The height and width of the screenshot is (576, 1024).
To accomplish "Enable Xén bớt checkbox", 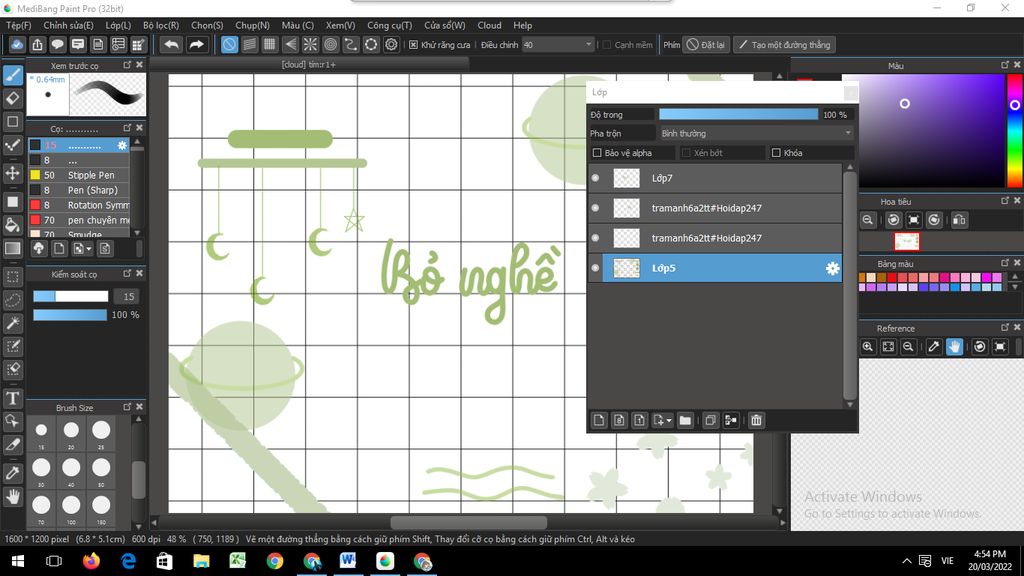I will [686, 153].
